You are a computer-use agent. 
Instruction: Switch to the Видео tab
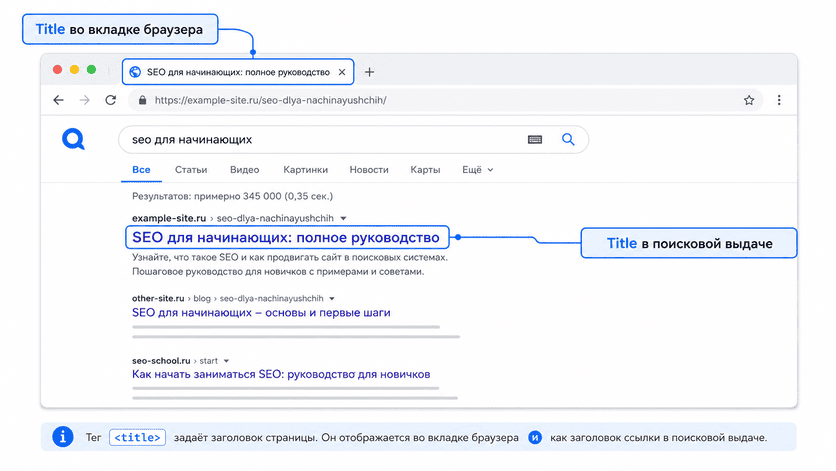tap(244, 170)
